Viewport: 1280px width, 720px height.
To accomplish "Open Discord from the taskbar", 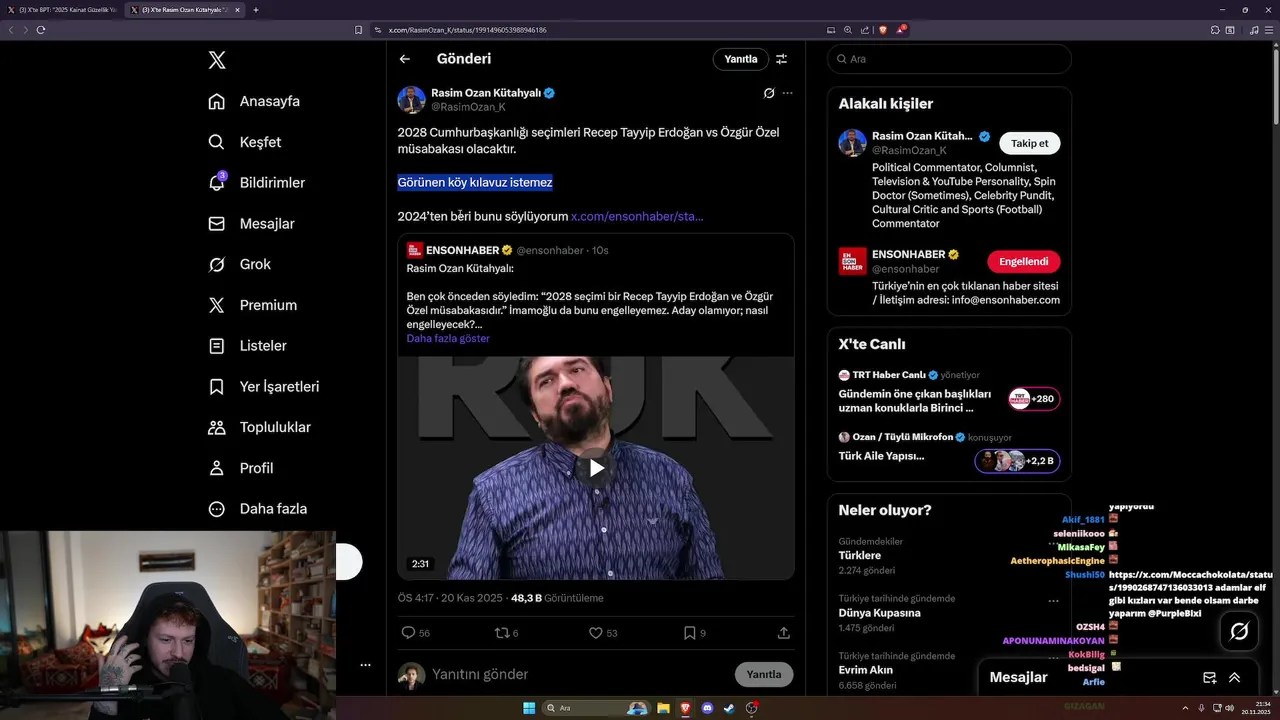I will 707,708.
